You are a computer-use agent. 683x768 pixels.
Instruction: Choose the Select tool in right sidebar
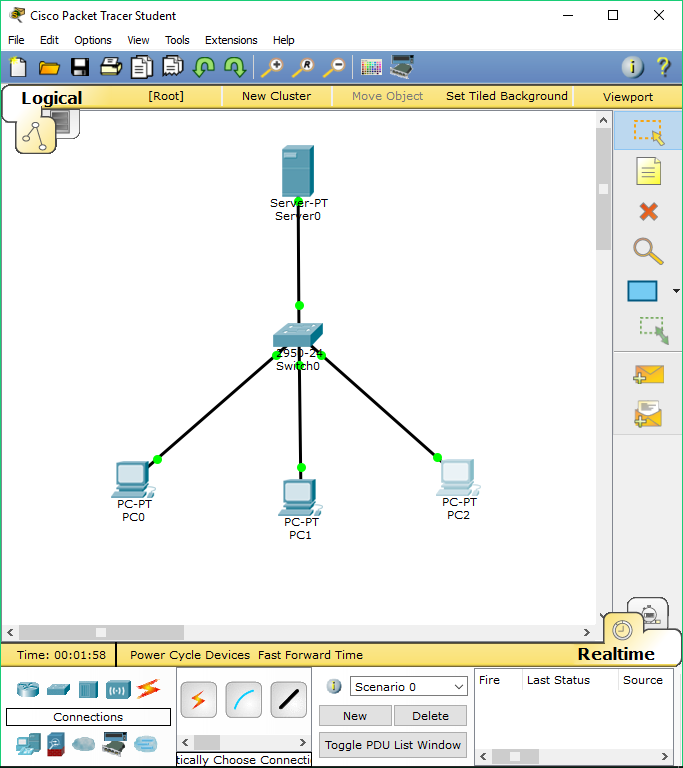click(x=648, y=131)
